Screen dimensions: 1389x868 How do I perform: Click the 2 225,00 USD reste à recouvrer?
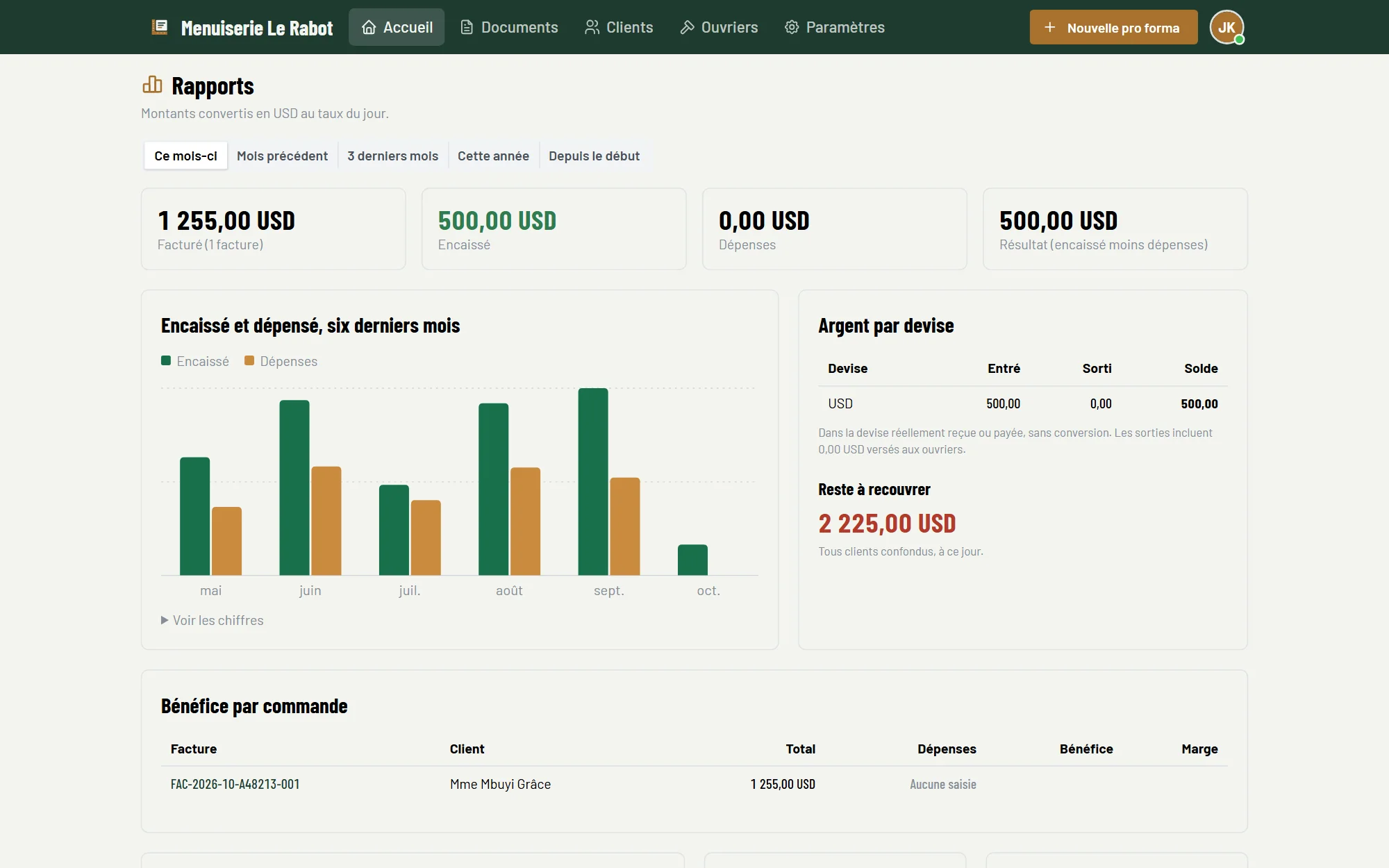(x=887, y=523)
